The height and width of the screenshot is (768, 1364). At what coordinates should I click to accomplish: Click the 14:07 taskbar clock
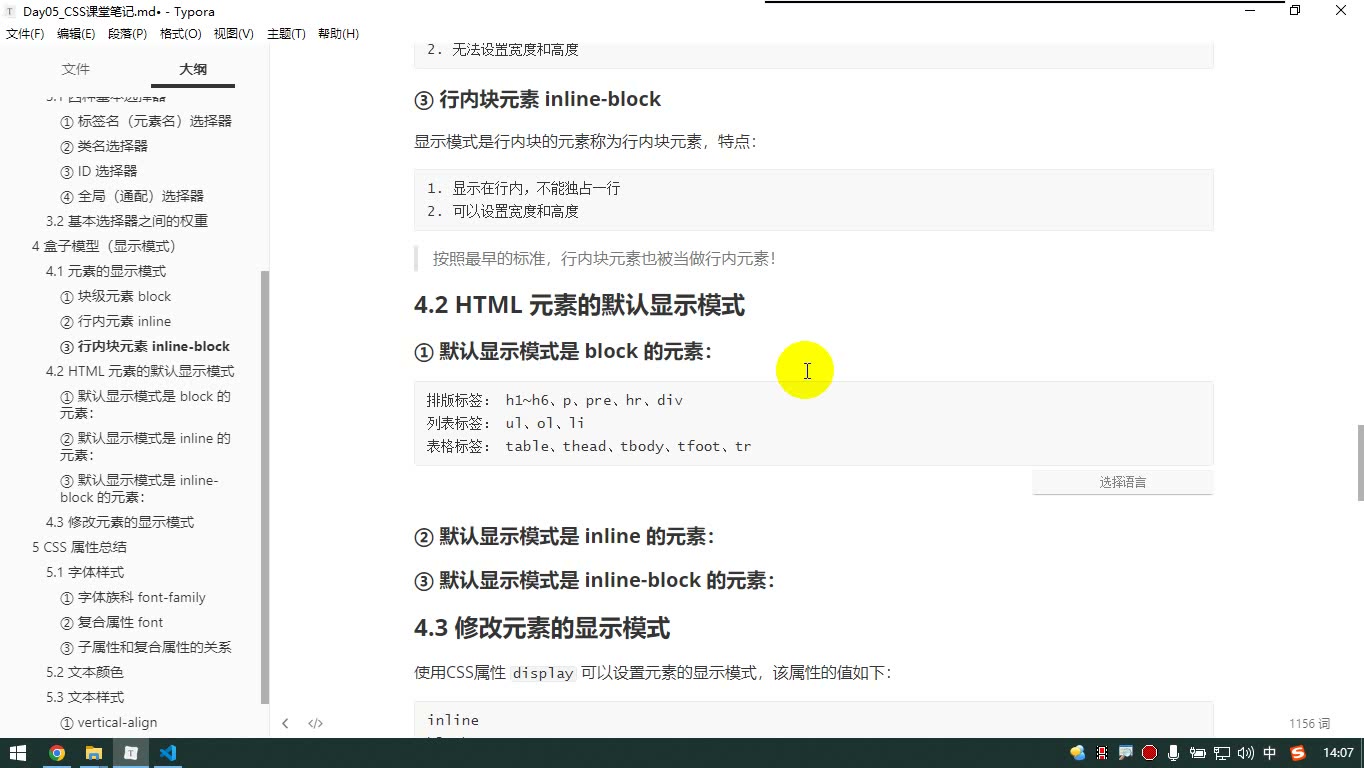(x=1338, y=753)
